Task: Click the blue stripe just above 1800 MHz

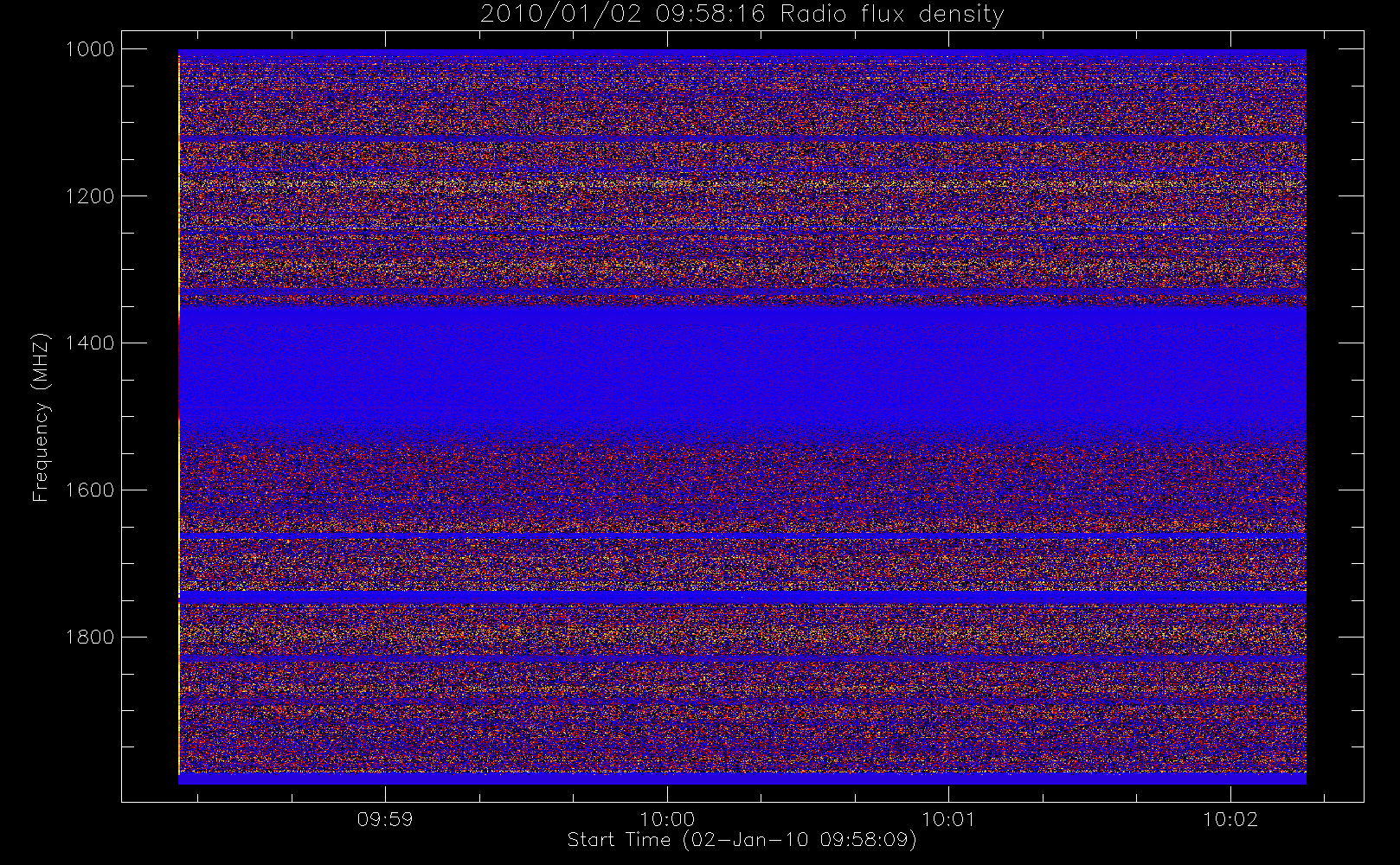Action: coord(742,598)
